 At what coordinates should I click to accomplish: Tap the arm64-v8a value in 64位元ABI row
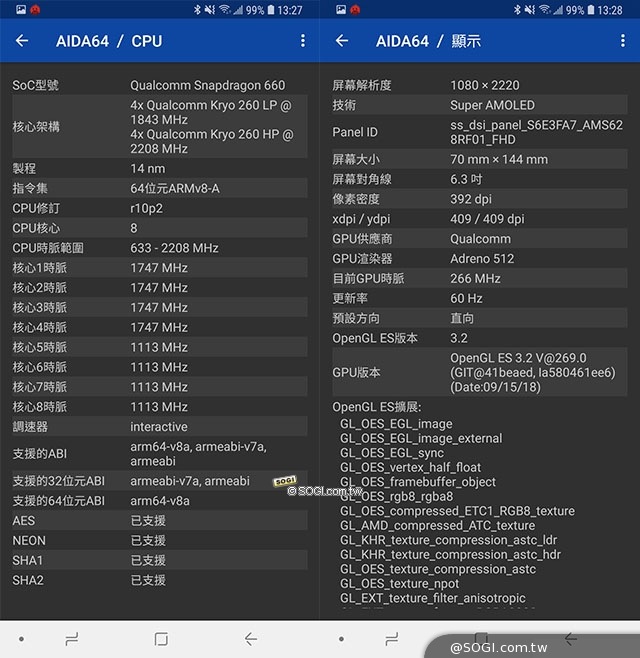point(160,501)
